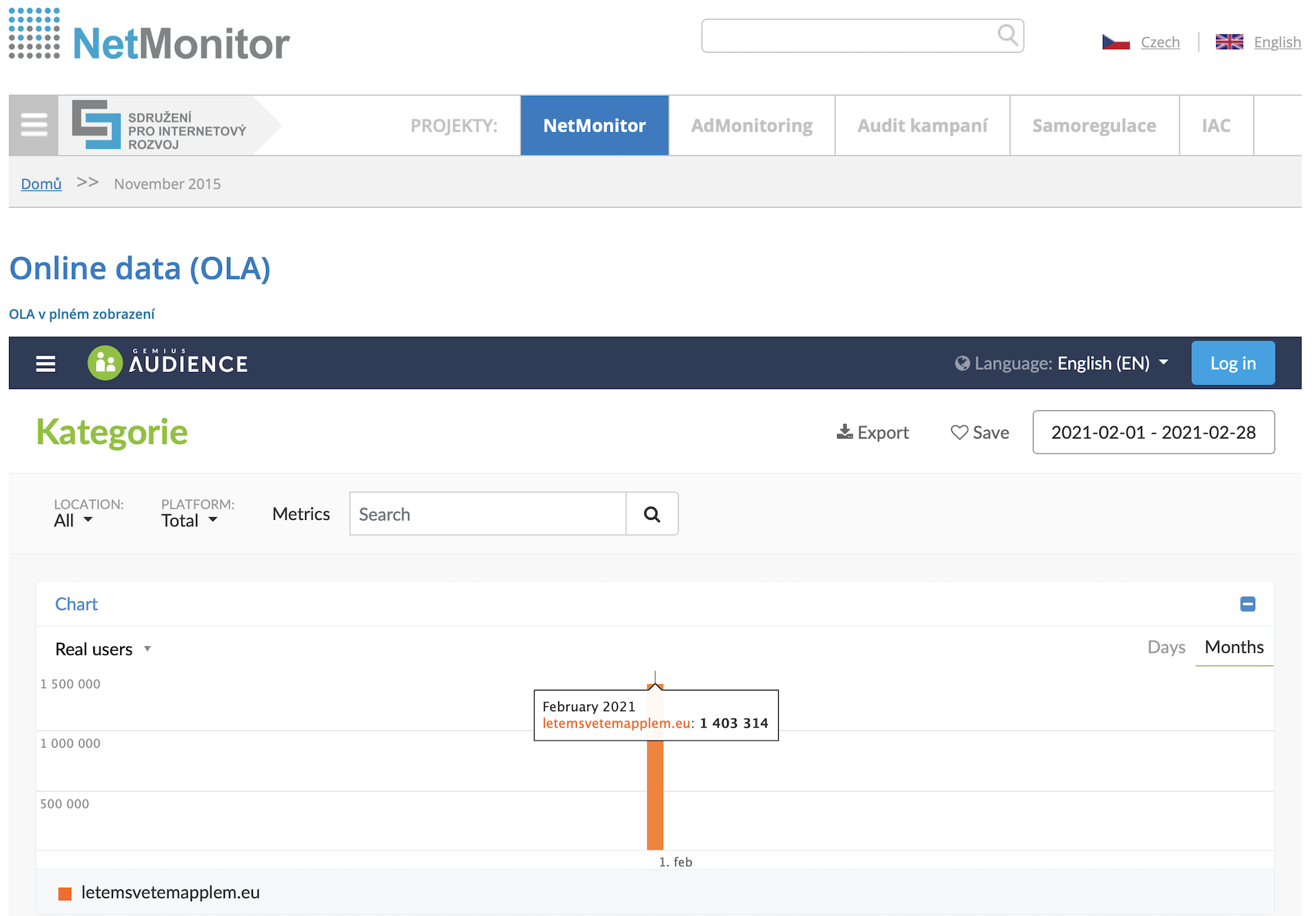
Task: Open the Real users metric dropdown
Action: click(x=103, y=649)
